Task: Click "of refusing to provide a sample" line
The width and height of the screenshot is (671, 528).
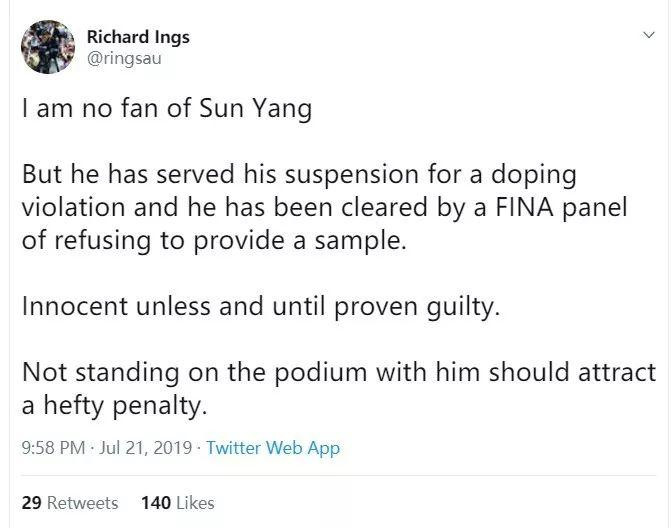Action: [x=215, y=241]
